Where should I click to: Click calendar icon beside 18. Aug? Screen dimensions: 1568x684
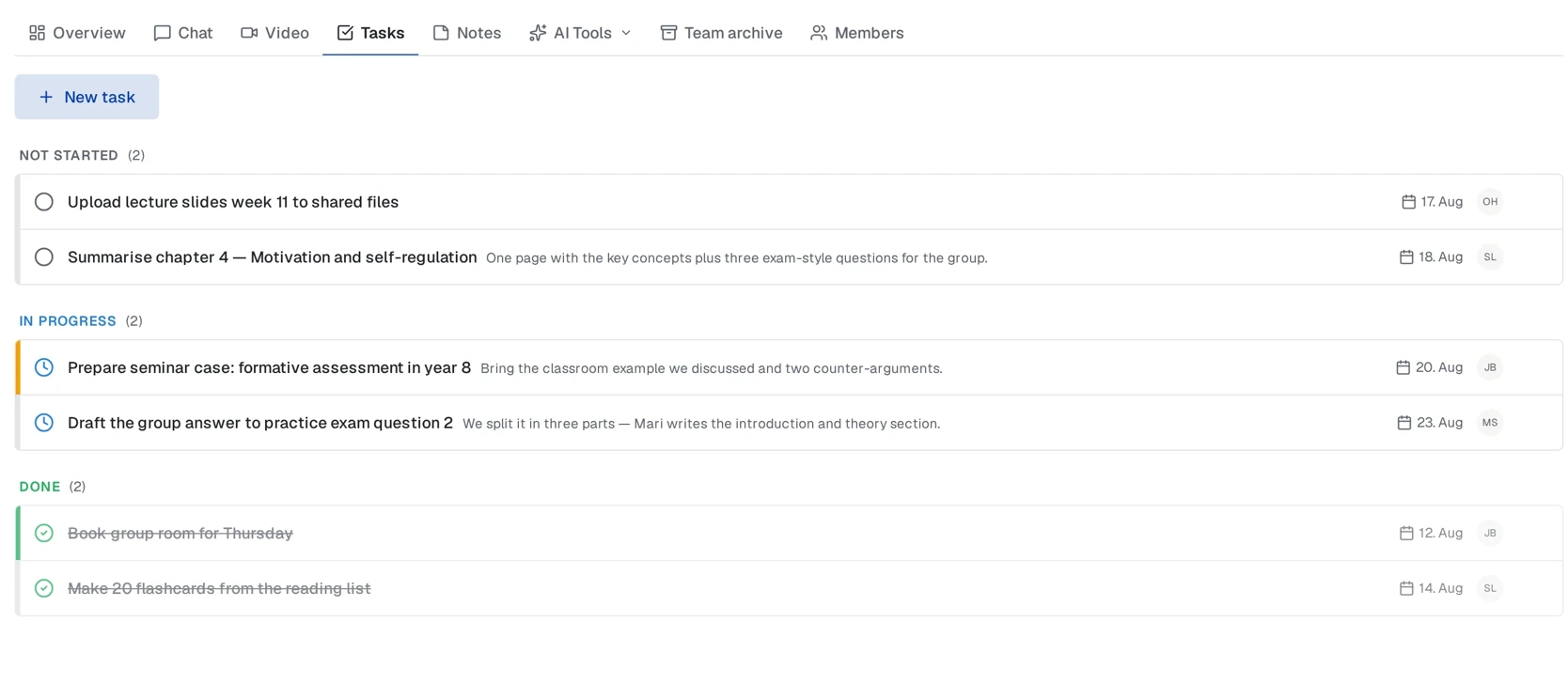tap(1406, 257)
